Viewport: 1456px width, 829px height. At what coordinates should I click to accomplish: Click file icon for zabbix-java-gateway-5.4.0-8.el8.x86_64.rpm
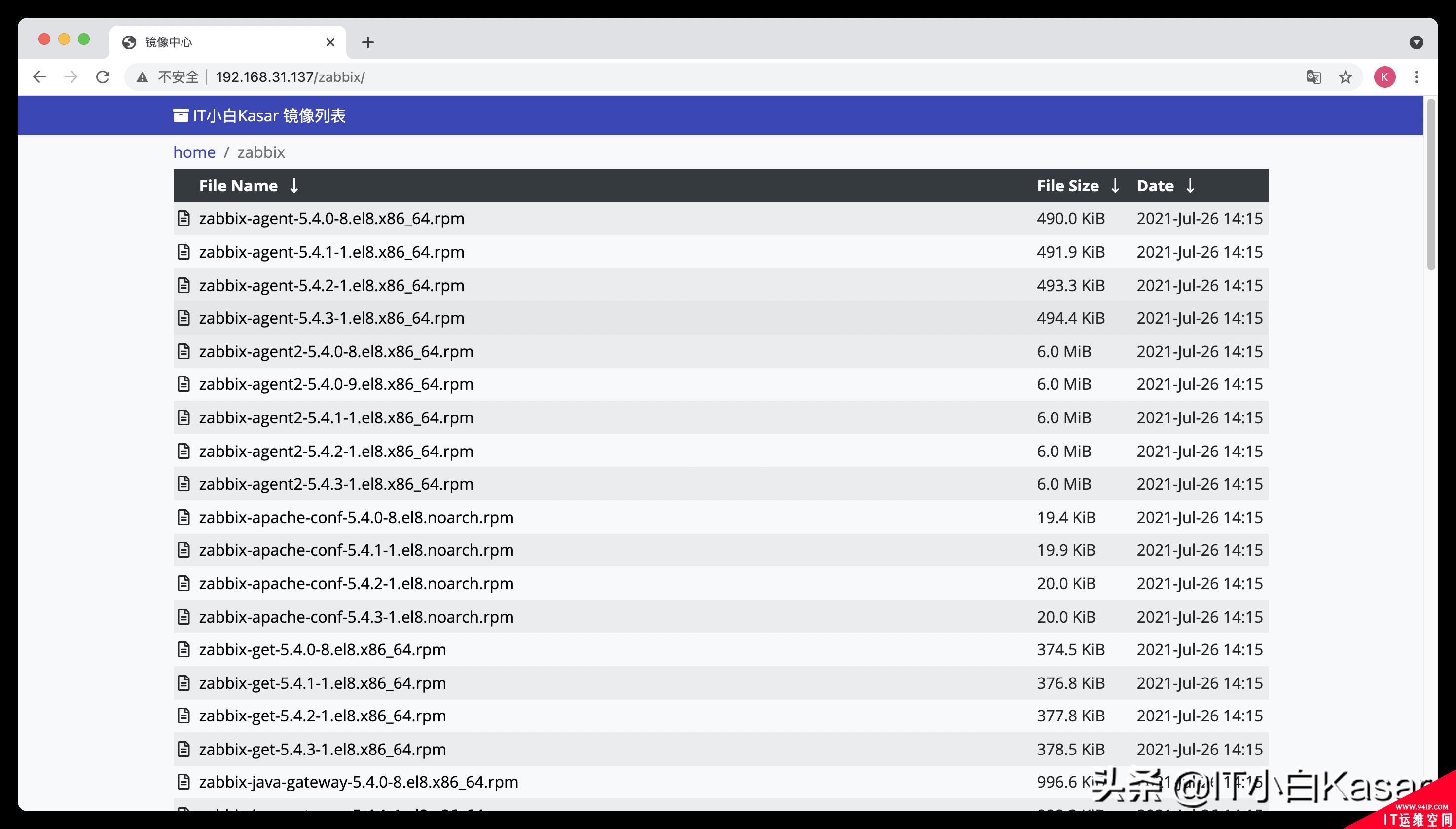click(183, 782)
